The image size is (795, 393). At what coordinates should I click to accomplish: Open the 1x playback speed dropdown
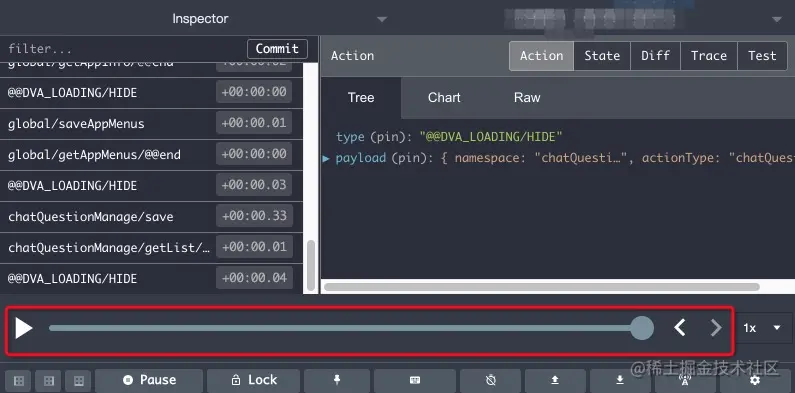tap(763, 328)
